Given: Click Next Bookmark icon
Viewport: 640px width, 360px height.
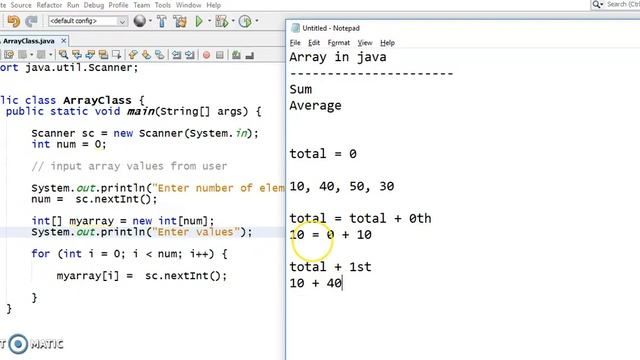Looking at the screenshot, I should 146,55.
